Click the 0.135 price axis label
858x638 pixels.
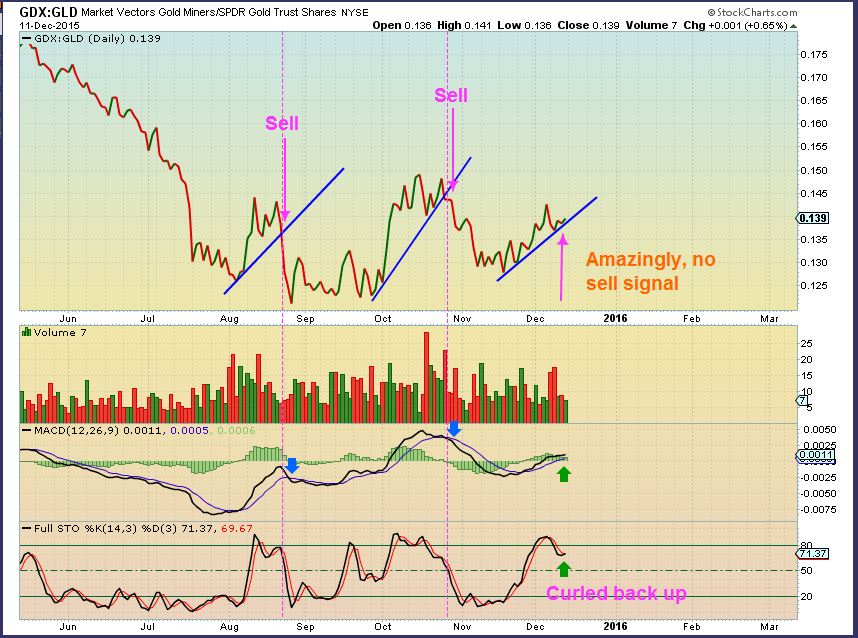point(814,240)
